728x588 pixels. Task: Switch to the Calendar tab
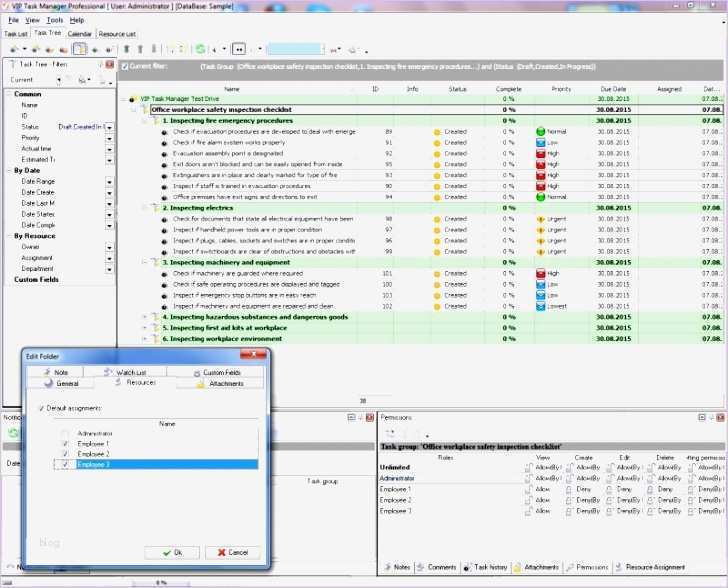pyautogui.click(x=79, y=34)
